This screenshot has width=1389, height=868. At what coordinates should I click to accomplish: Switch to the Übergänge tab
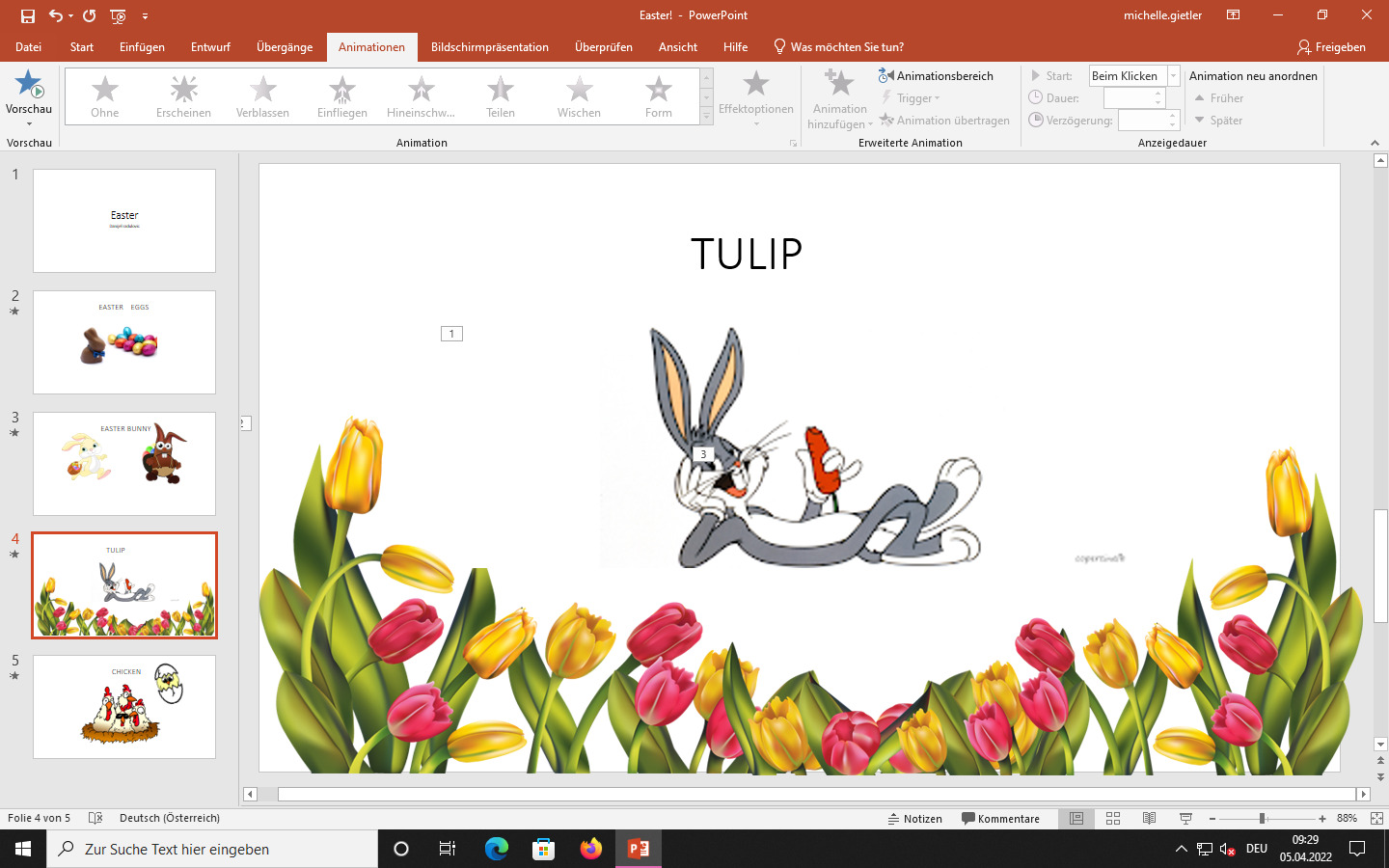click(x=285, y=46)
